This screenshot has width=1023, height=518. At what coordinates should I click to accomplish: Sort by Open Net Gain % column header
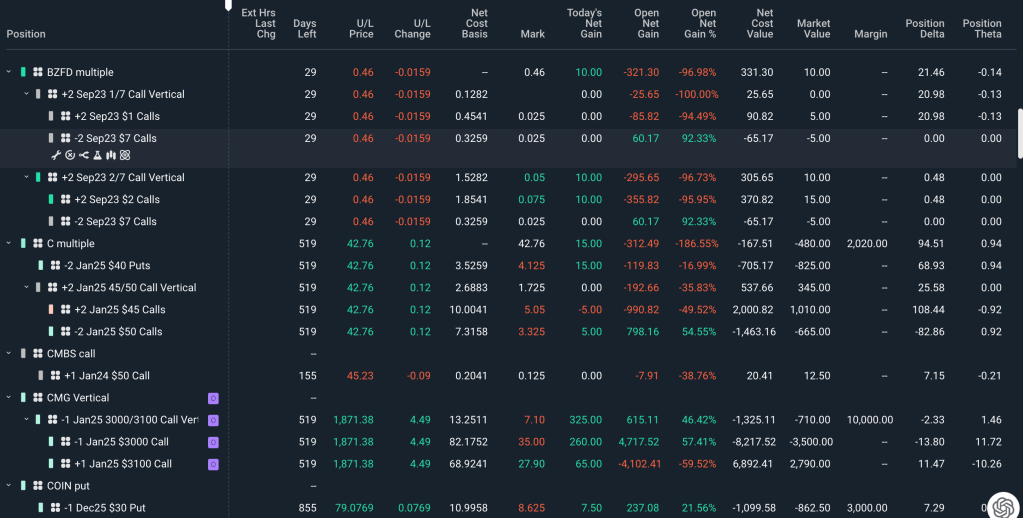[703, 28]
